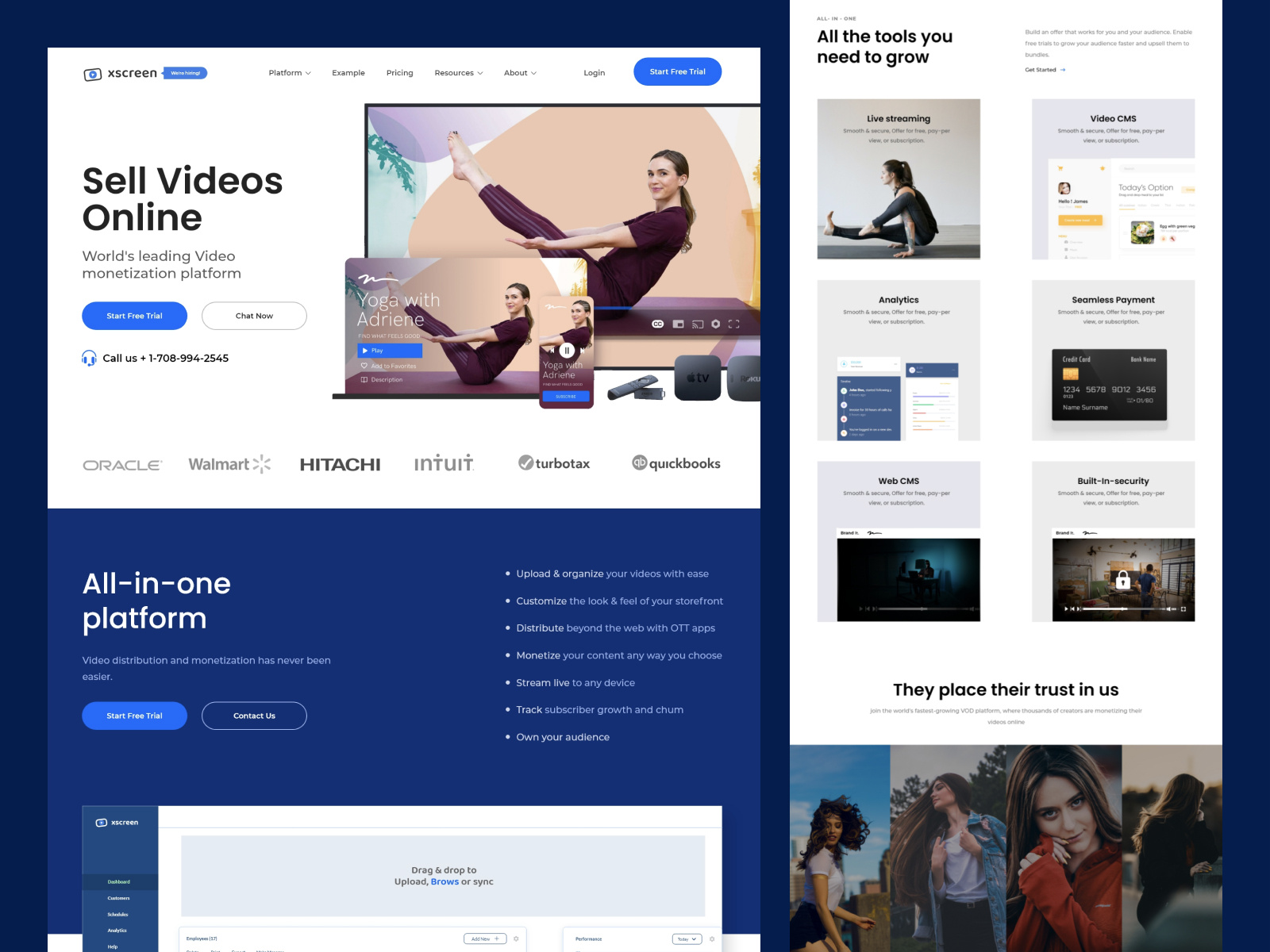
Task: Click the play icon in the Web CMS player
Action: pyautogui.click(x=861, y=609)
